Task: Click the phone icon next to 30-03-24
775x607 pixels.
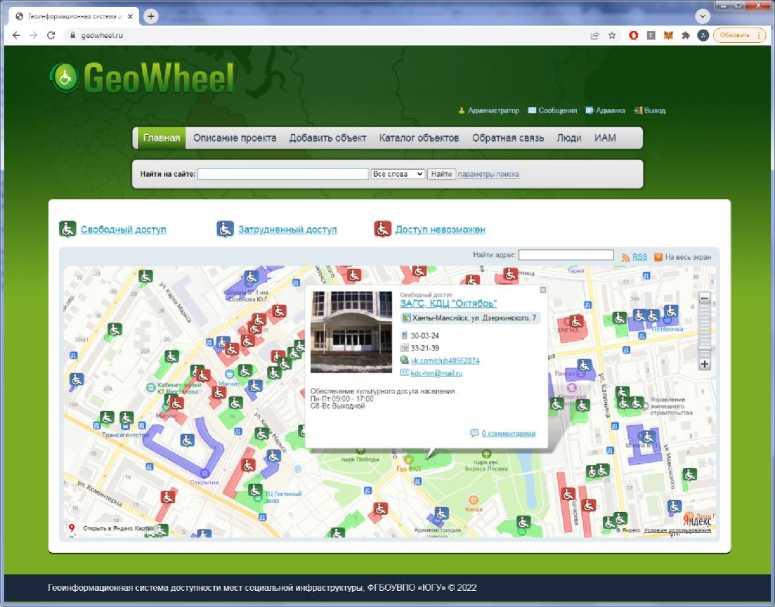Action: coord(404,336)
